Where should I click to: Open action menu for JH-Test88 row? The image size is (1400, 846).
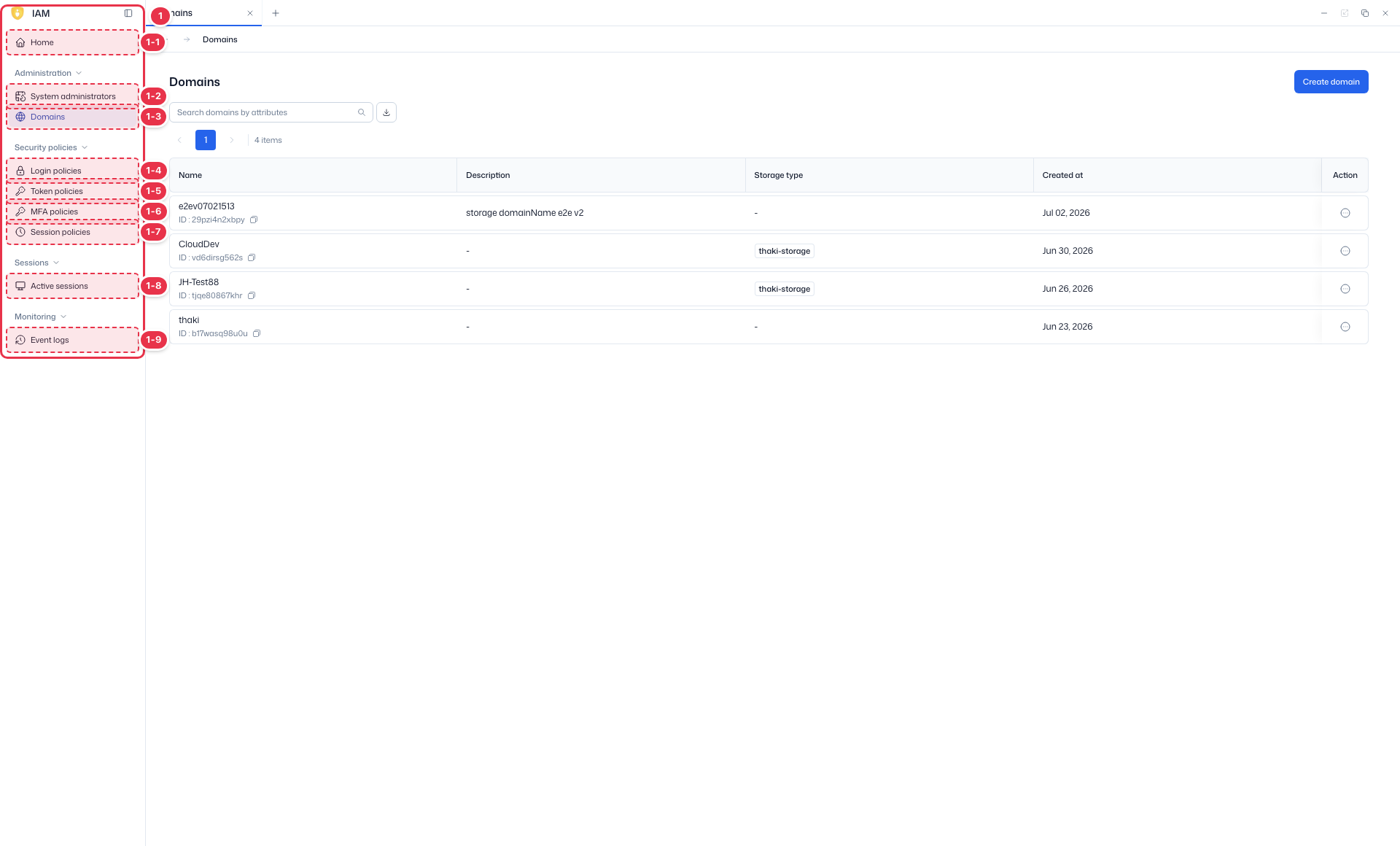(x=1345, y=289)
